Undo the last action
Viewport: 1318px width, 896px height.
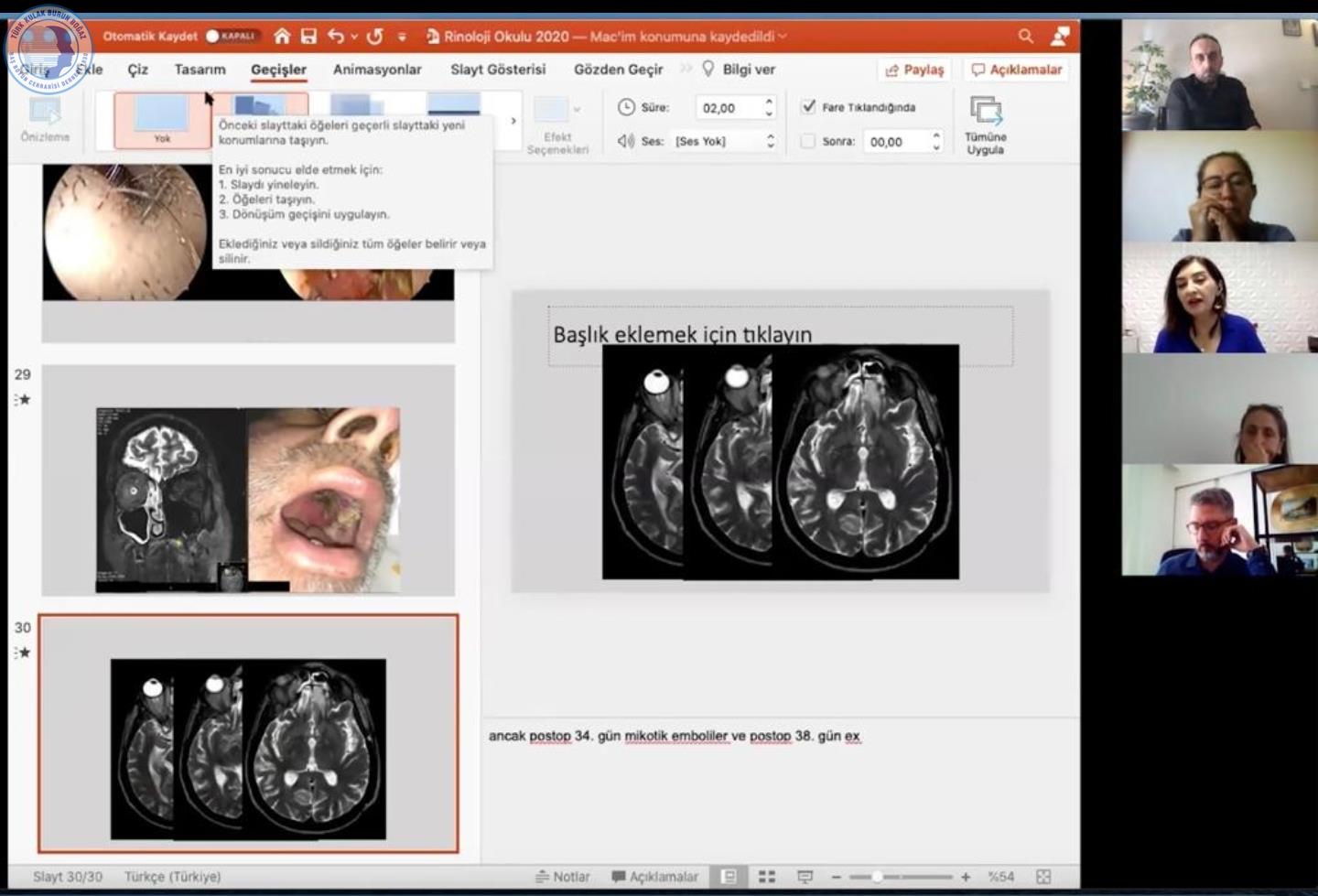(336, 36)
